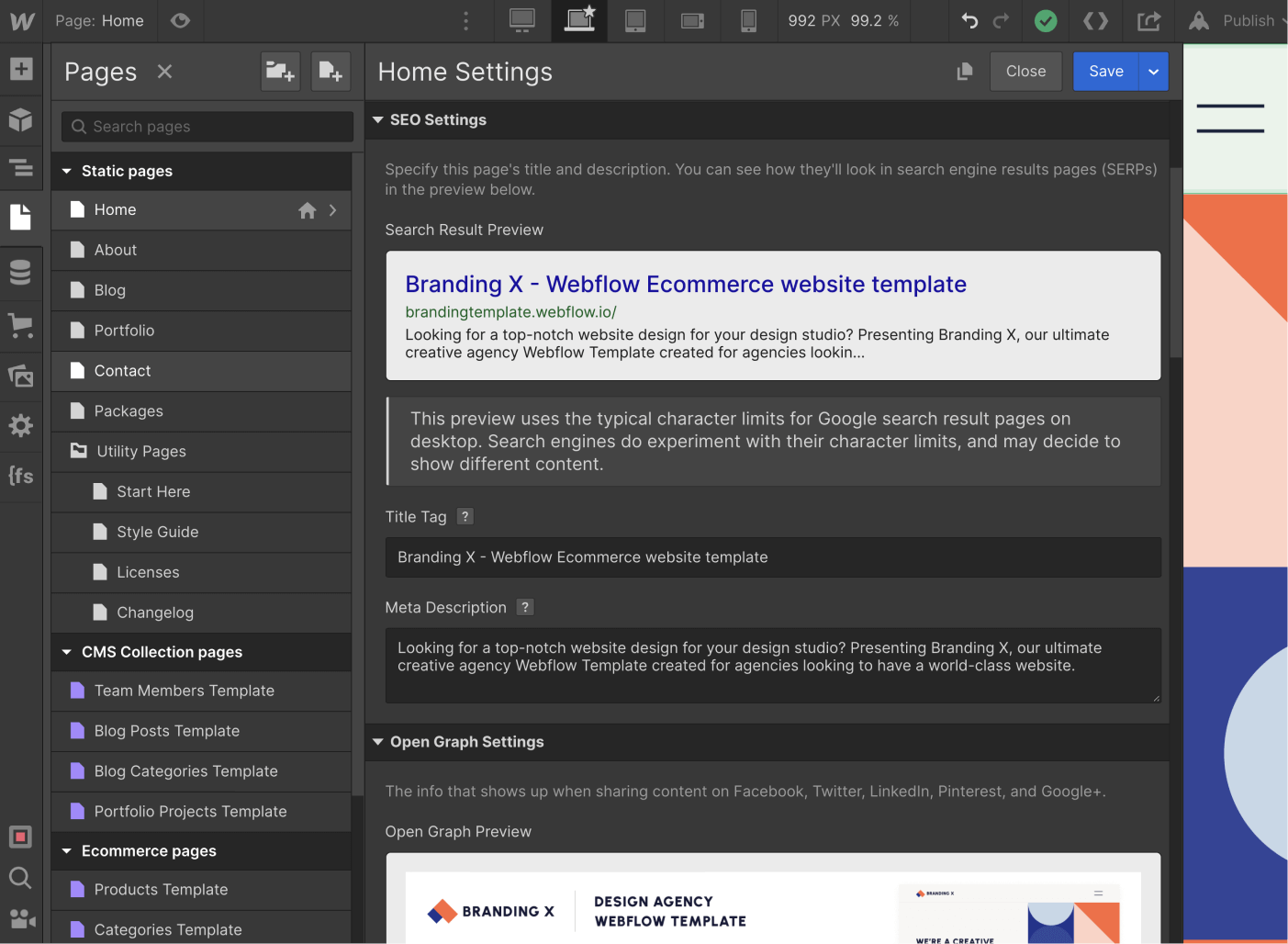Select the Changelog page

[x=201, y=612]
